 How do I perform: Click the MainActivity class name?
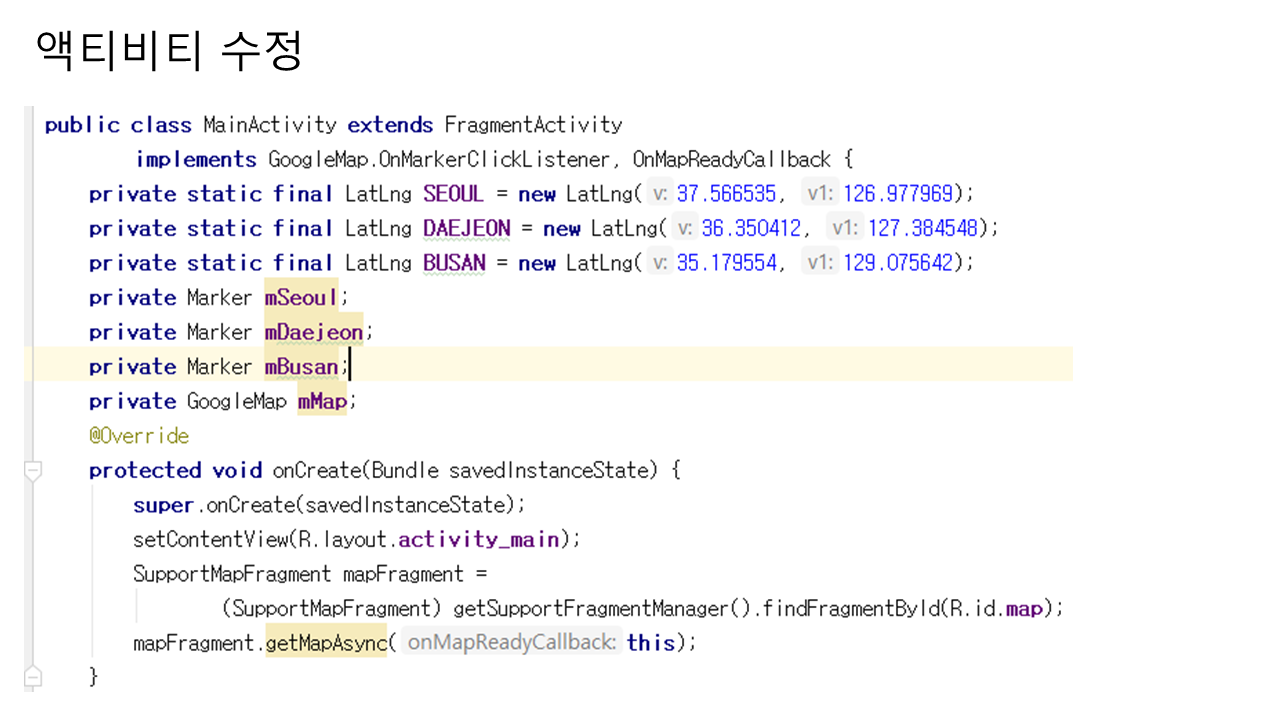[x=269, y=125]
